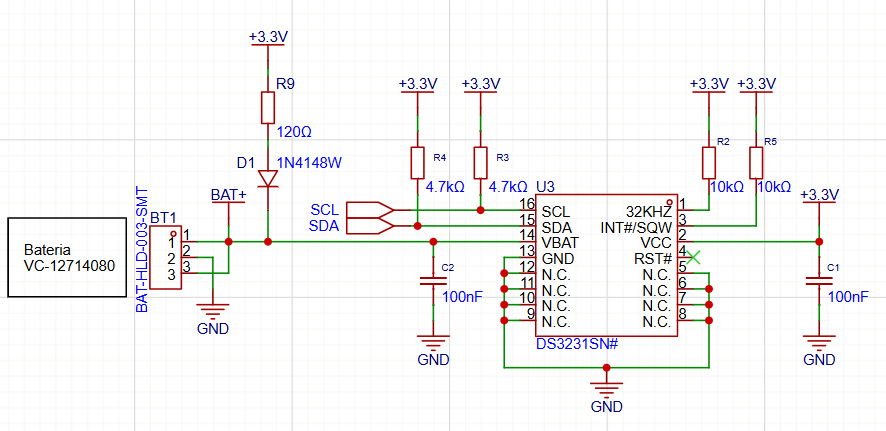Screen dimensions: 886x431
Task: Click the RST# pin name on U3
Action: pyautogui.click(x=654, y=259)
